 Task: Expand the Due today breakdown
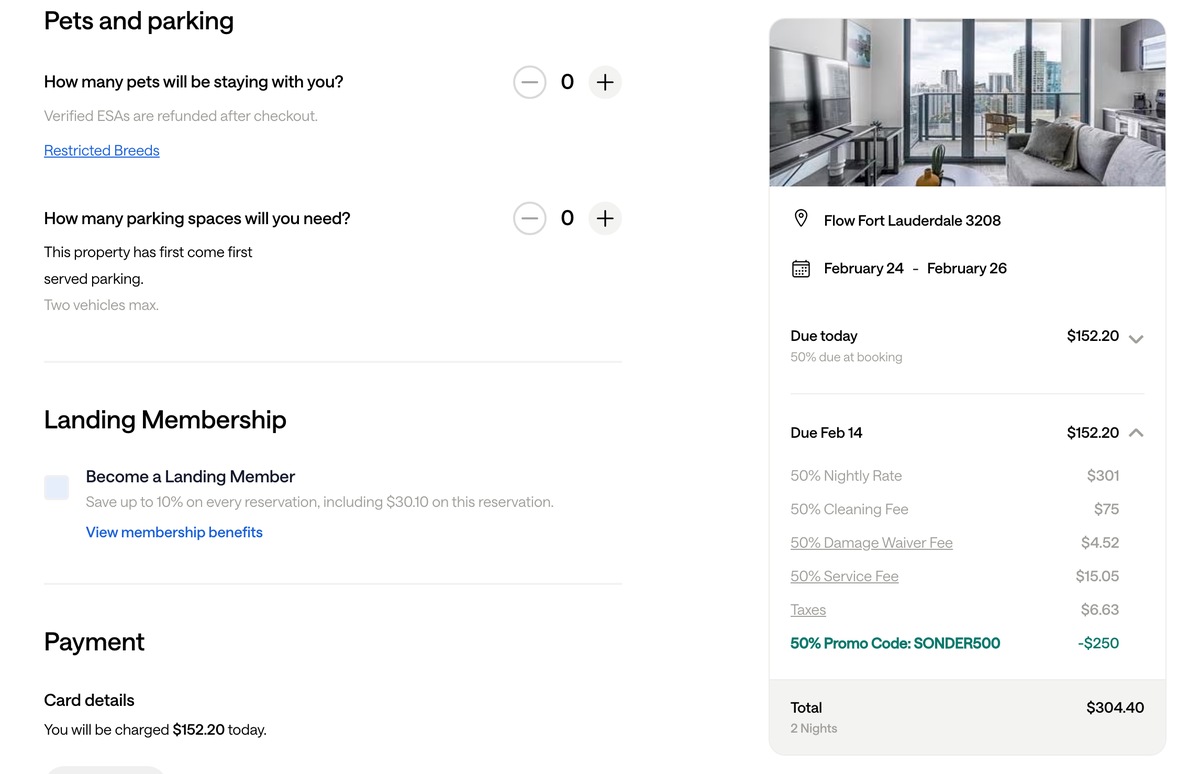pos(1136,338)
